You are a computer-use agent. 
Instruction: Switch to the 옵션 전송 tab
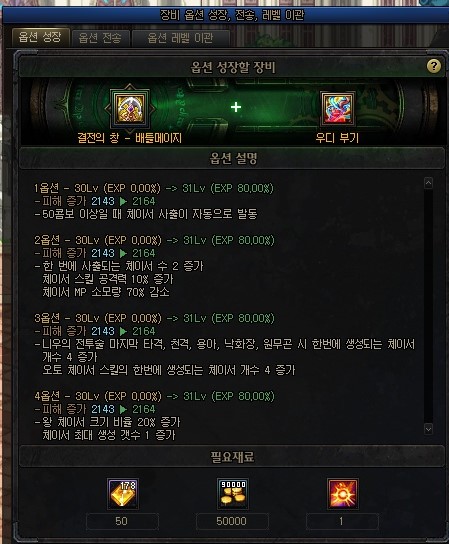[100, 38]
